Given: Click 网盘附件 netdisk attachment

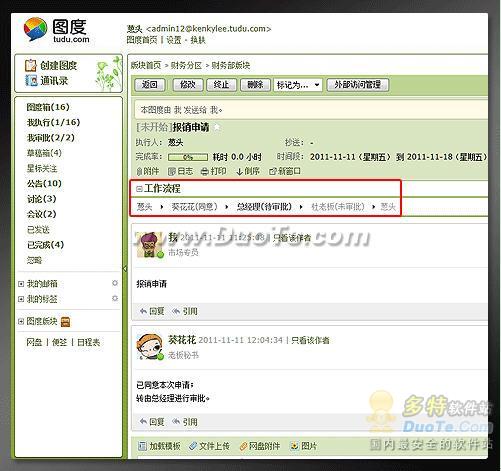Looking at the screenshot, I should coord(260,446).
